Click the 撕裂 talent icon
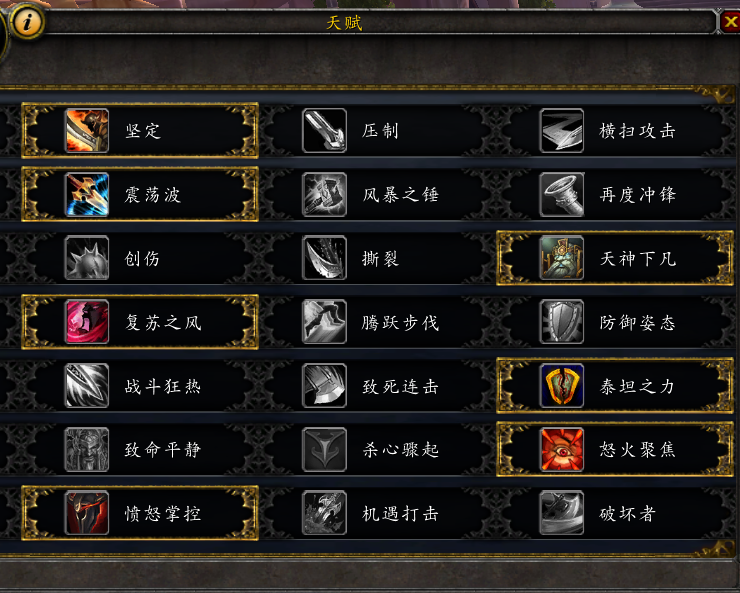The width and height of the screenshot is (740, 593). 324,258
